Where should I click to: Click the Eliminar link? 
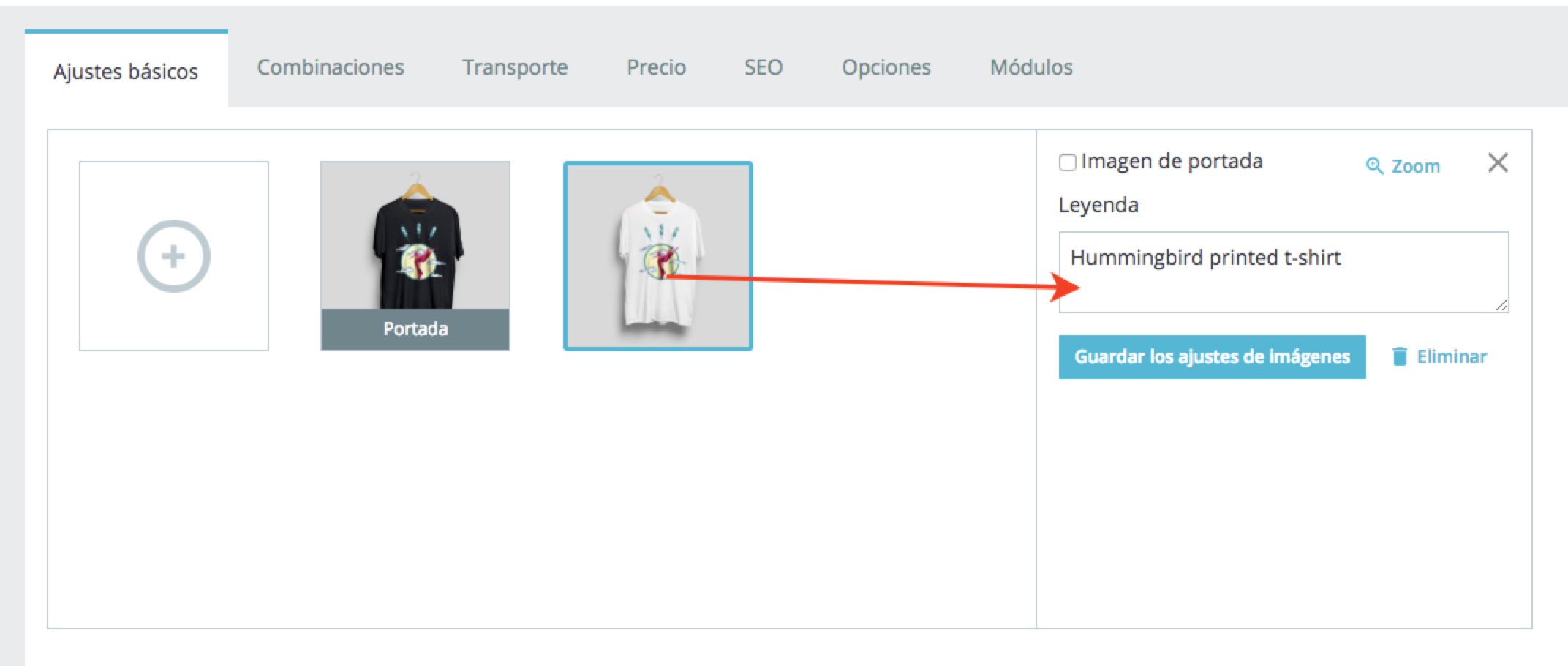(1452, 356)
